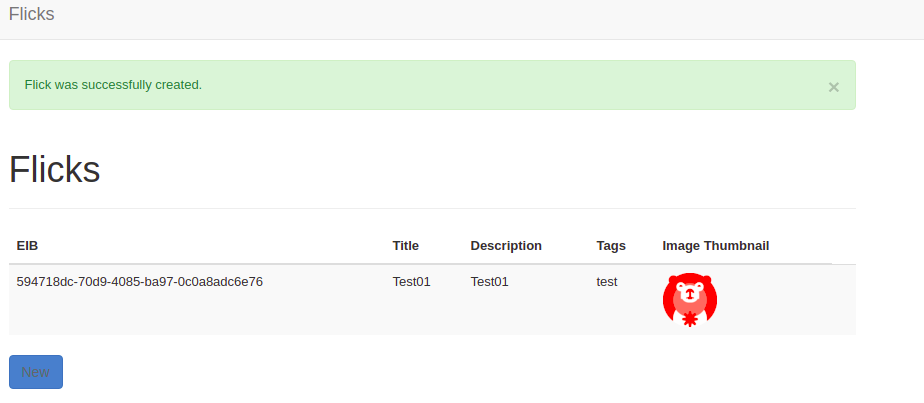This screenshot has width=924, height=403.
Task: Click the EIB value starting with 594718dc
Action: click(140, 282)
